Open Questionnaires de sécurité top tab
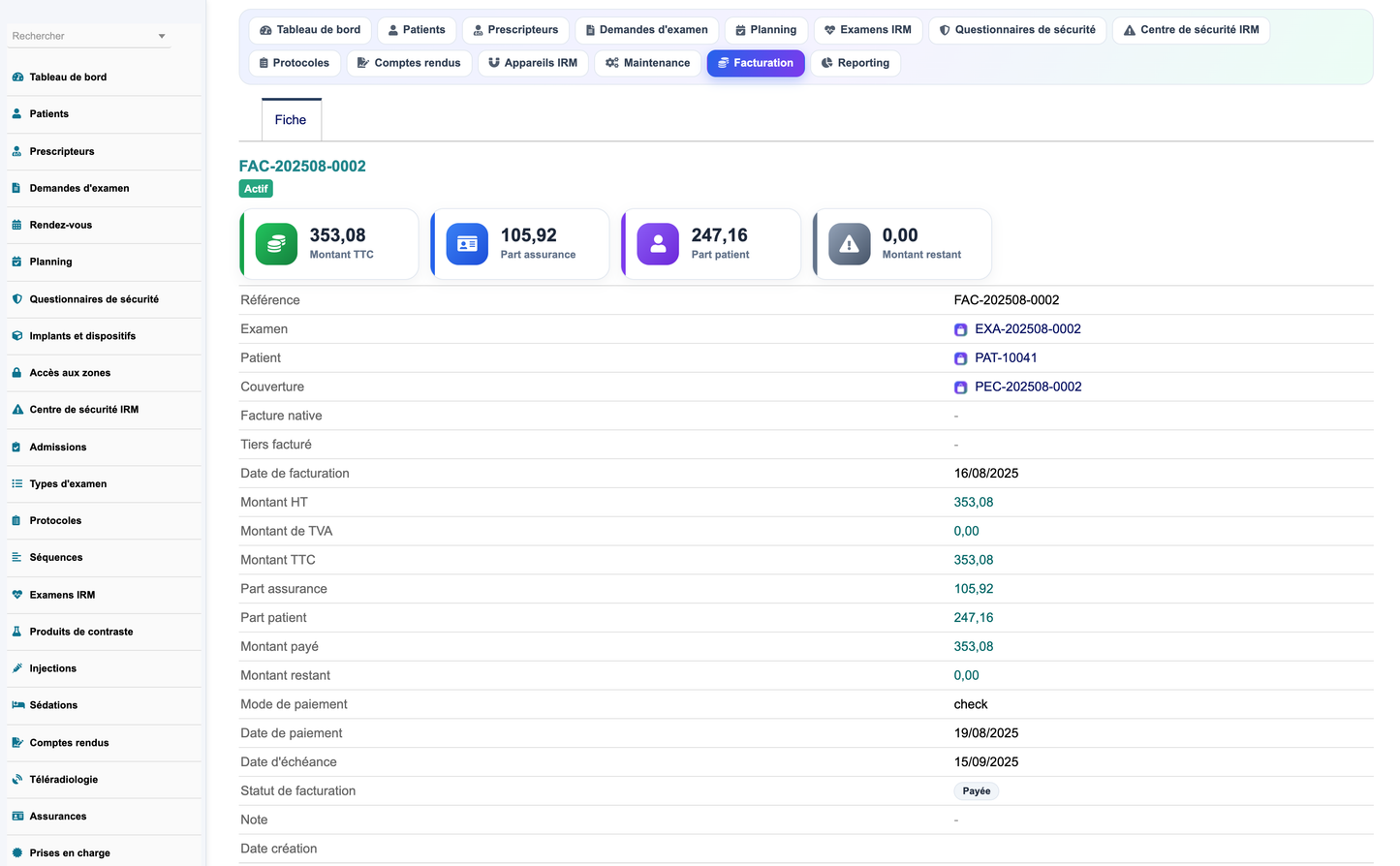Image resolution: width=1400 pixels, height=866 pixels. 1017,30
